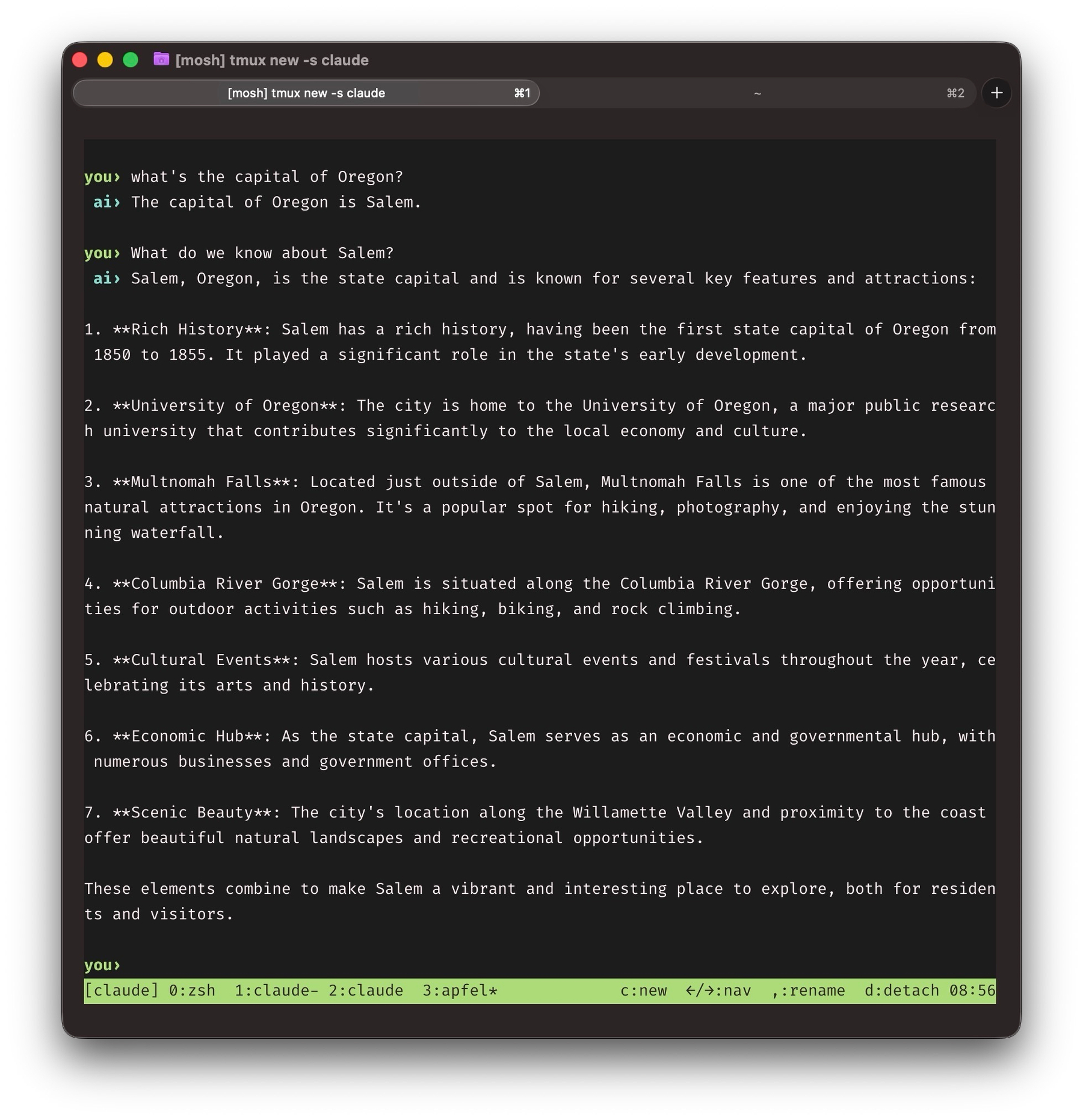Click the yellow minimize window button
The height and width of the screenshot is (1120, 1083).
(105, 60)
